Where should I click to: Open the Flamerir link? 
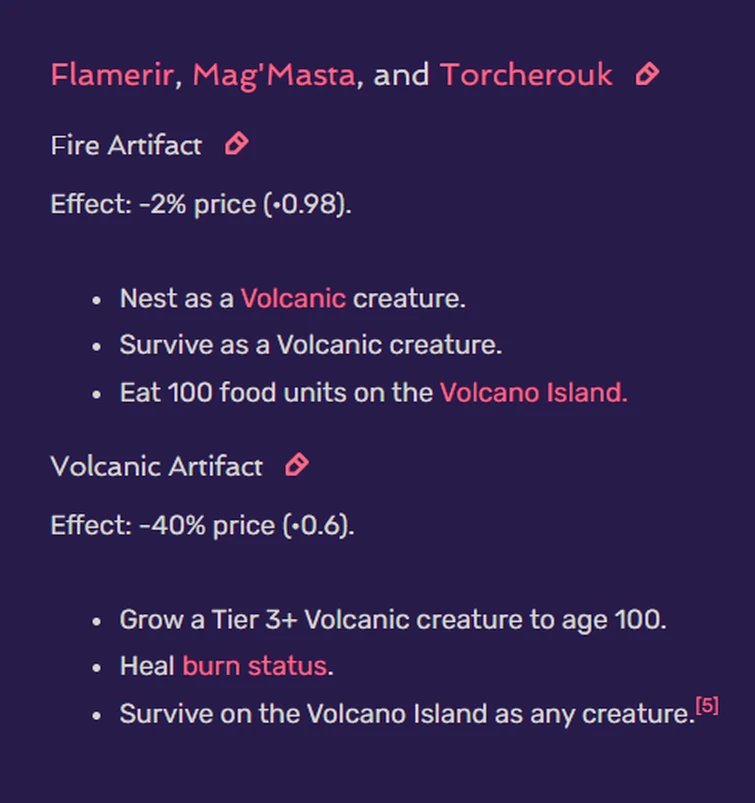pyautogui.click(x=109, y=74)
